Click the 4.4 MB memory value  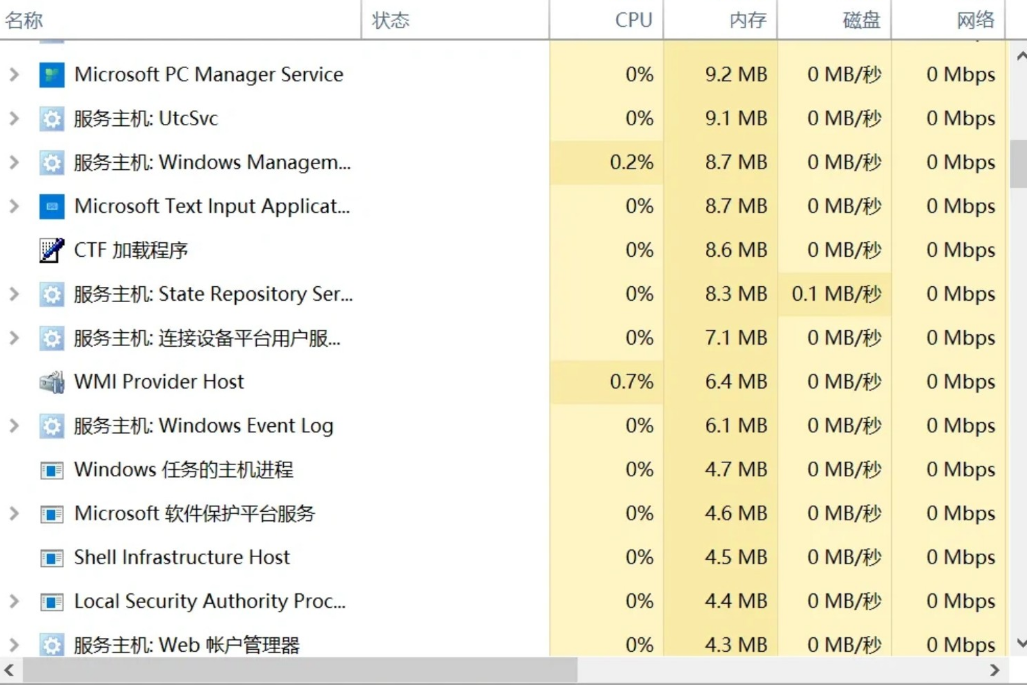click(736, 601)
